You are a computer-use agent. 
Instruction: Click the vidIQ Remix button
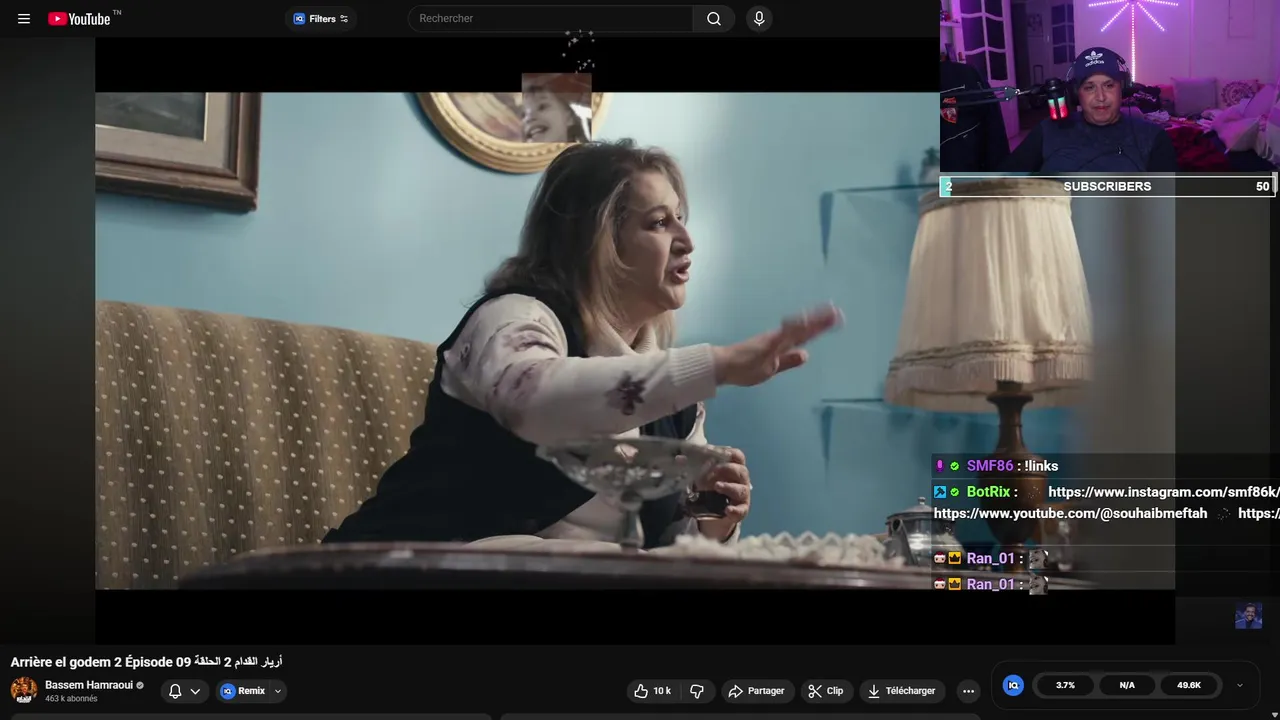tap(244, 690)
